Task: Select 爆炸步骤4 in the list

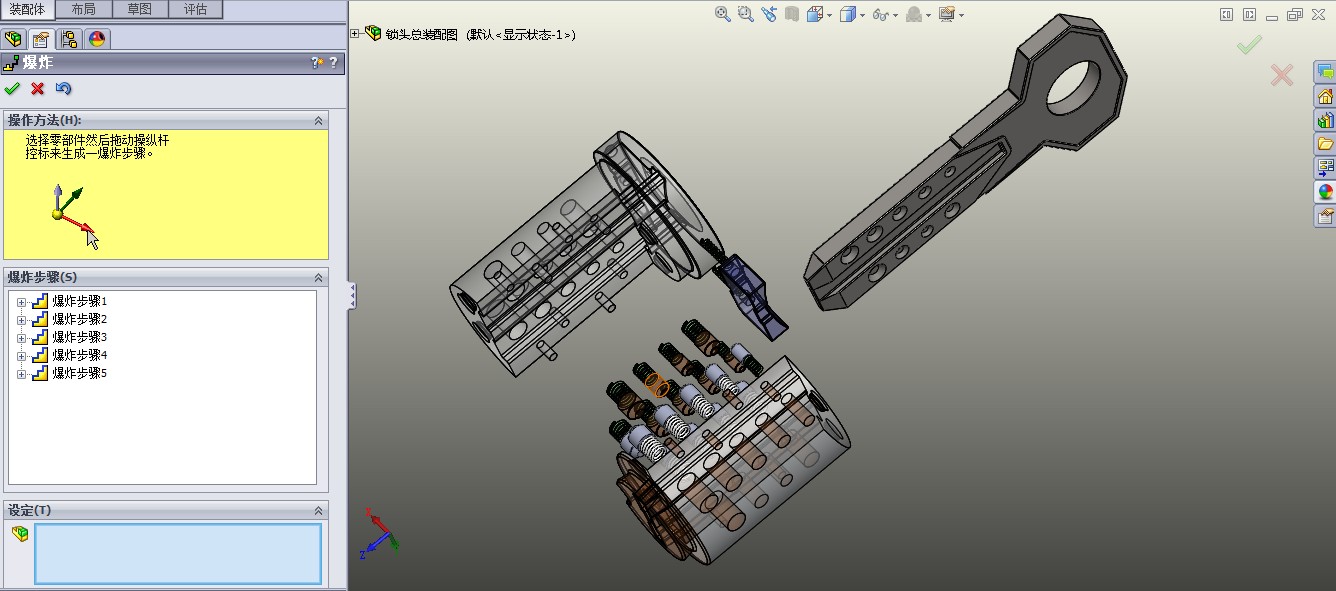Action: (x=79, y=356)
